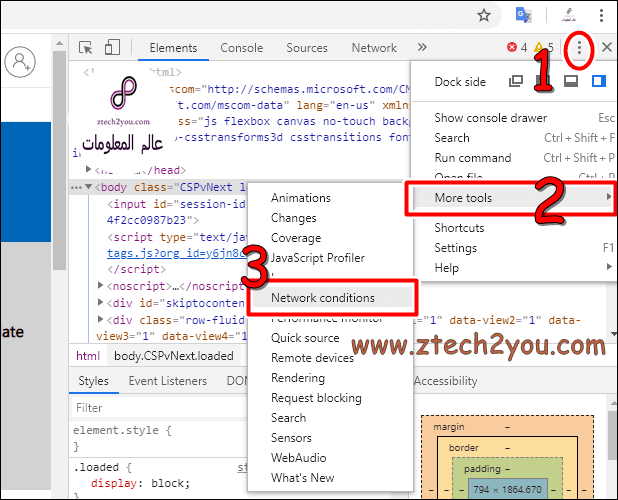Dock DevTools to the right side
This screenshot has height=500, width=618.
tap(599, 81)
